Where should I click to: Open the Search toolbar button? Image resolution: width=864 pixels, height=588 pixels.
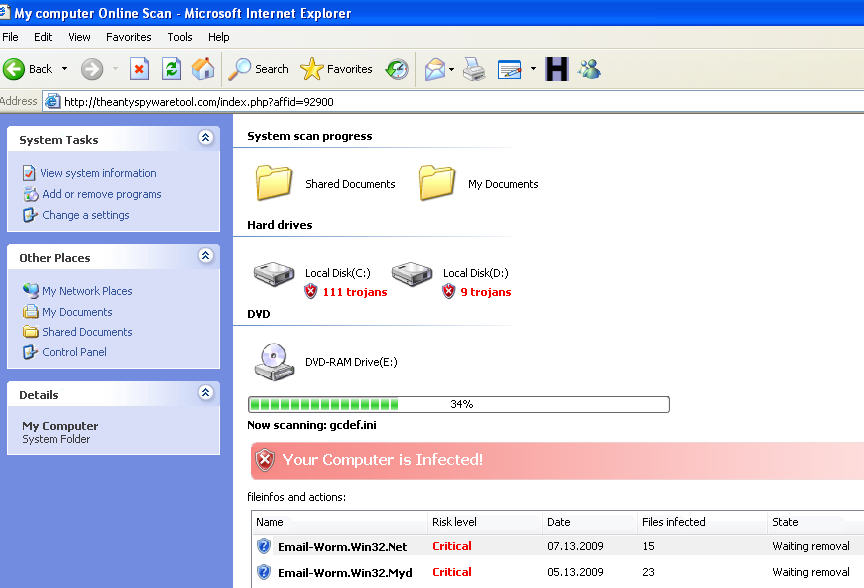pos(258,69)
